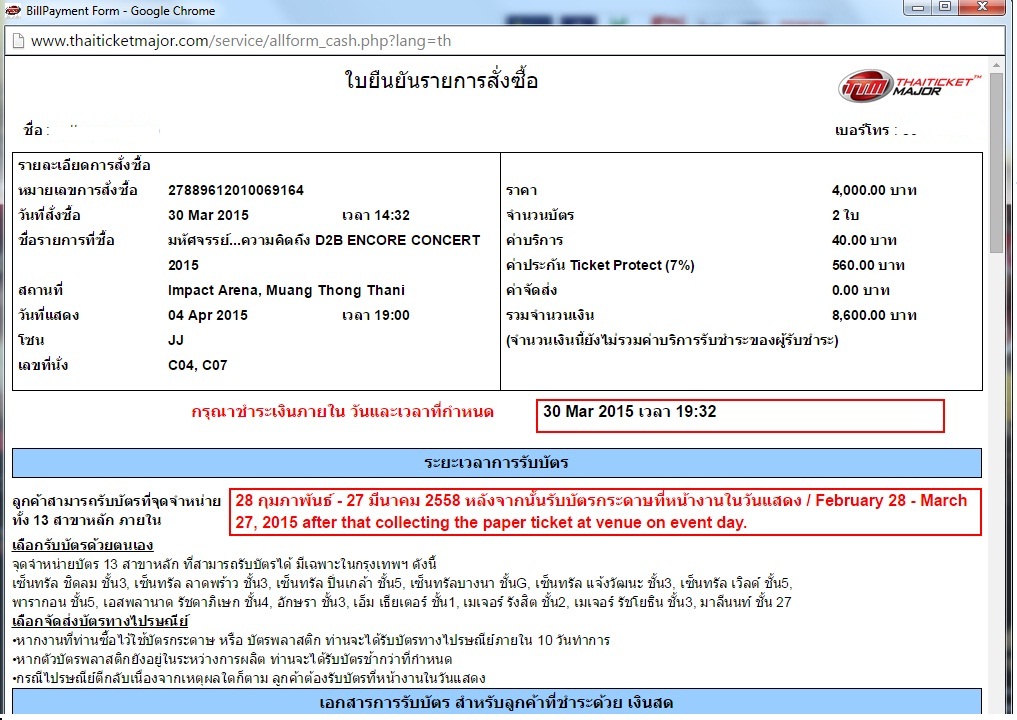Click the phone label เบอร์โทร
Screen dimensions: 1017x720
[862, 130]
